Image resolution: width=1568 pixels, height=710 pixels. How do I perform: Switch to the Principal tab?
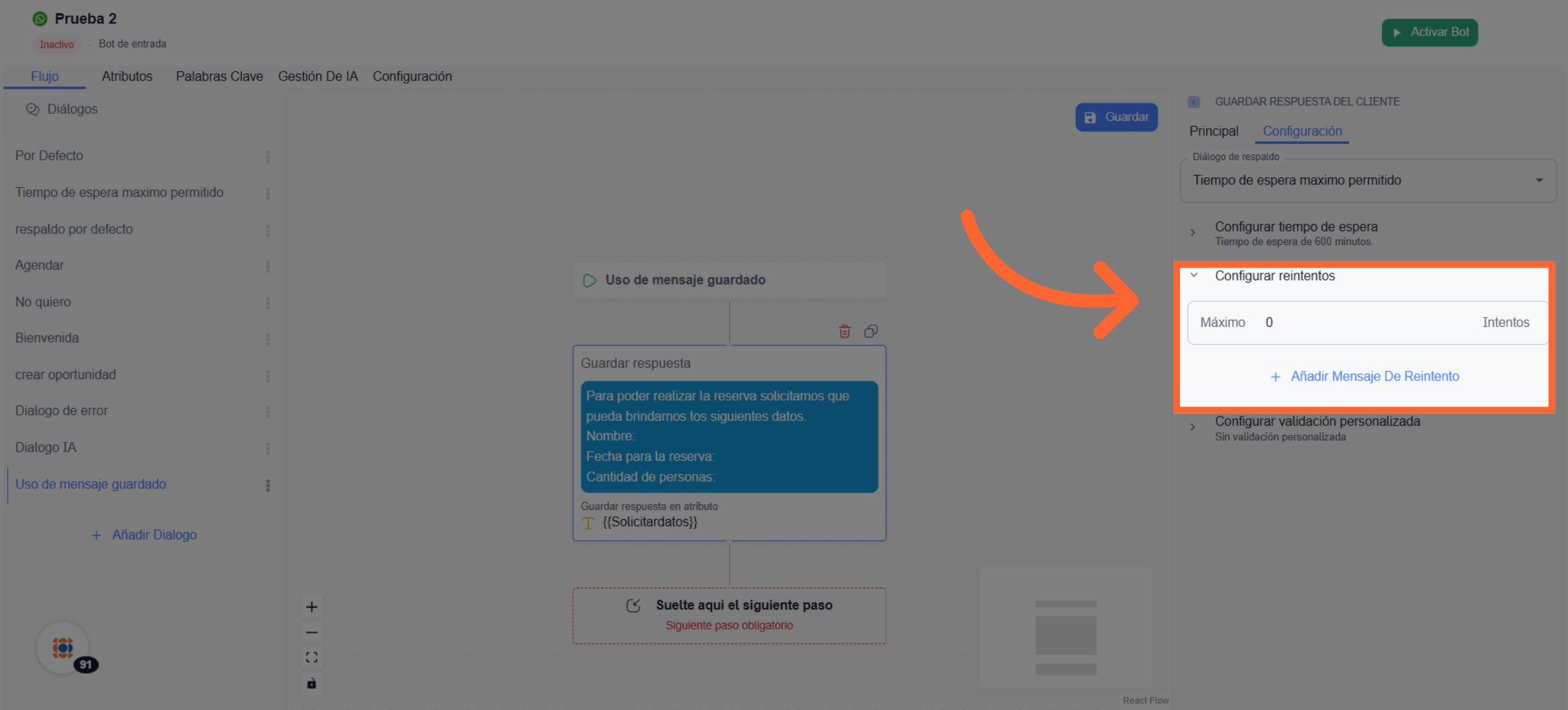point(1213,131)
